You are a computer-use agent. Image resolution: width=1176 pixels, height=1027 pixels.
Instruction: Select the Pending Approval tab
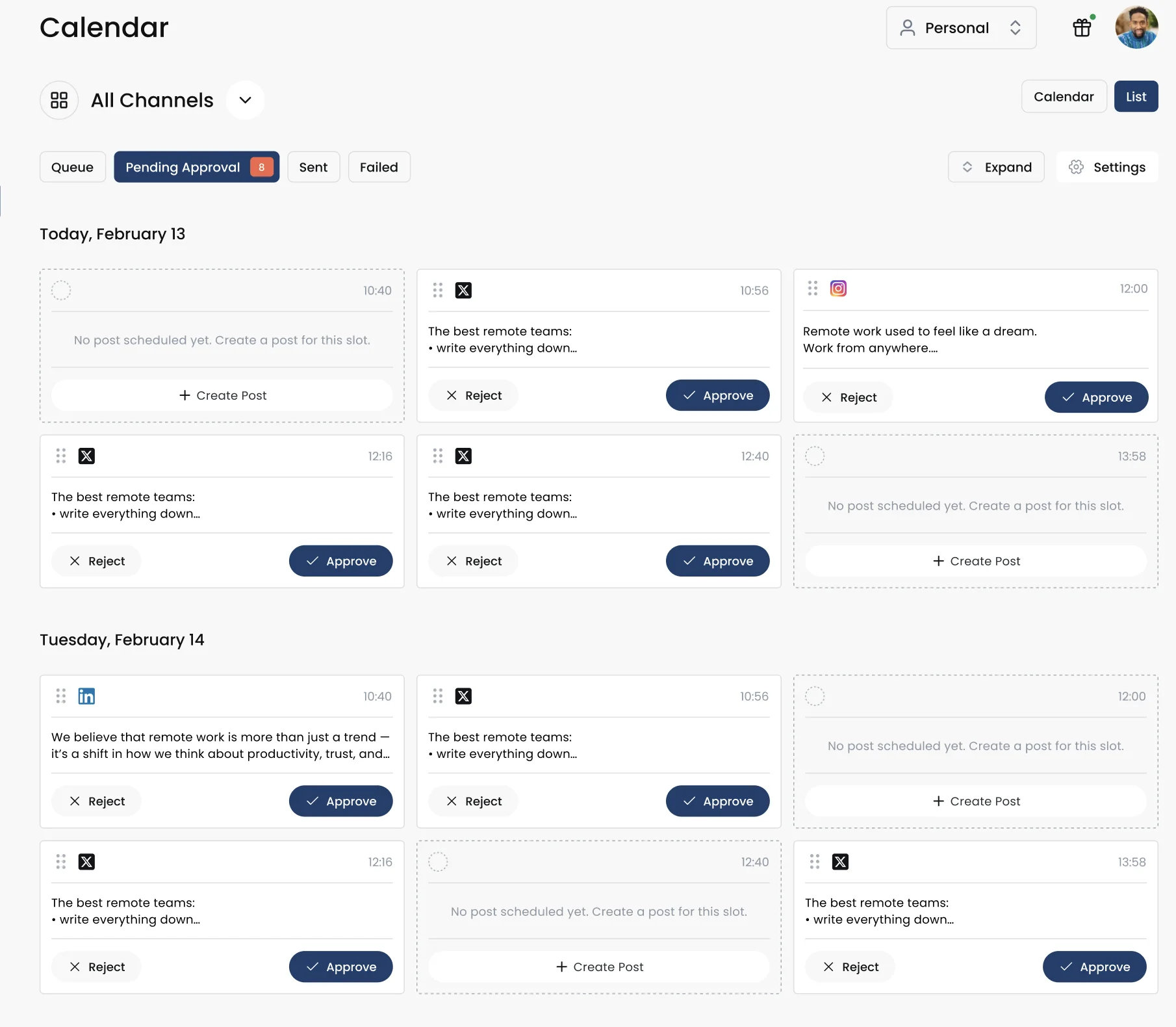click(196, 167)
